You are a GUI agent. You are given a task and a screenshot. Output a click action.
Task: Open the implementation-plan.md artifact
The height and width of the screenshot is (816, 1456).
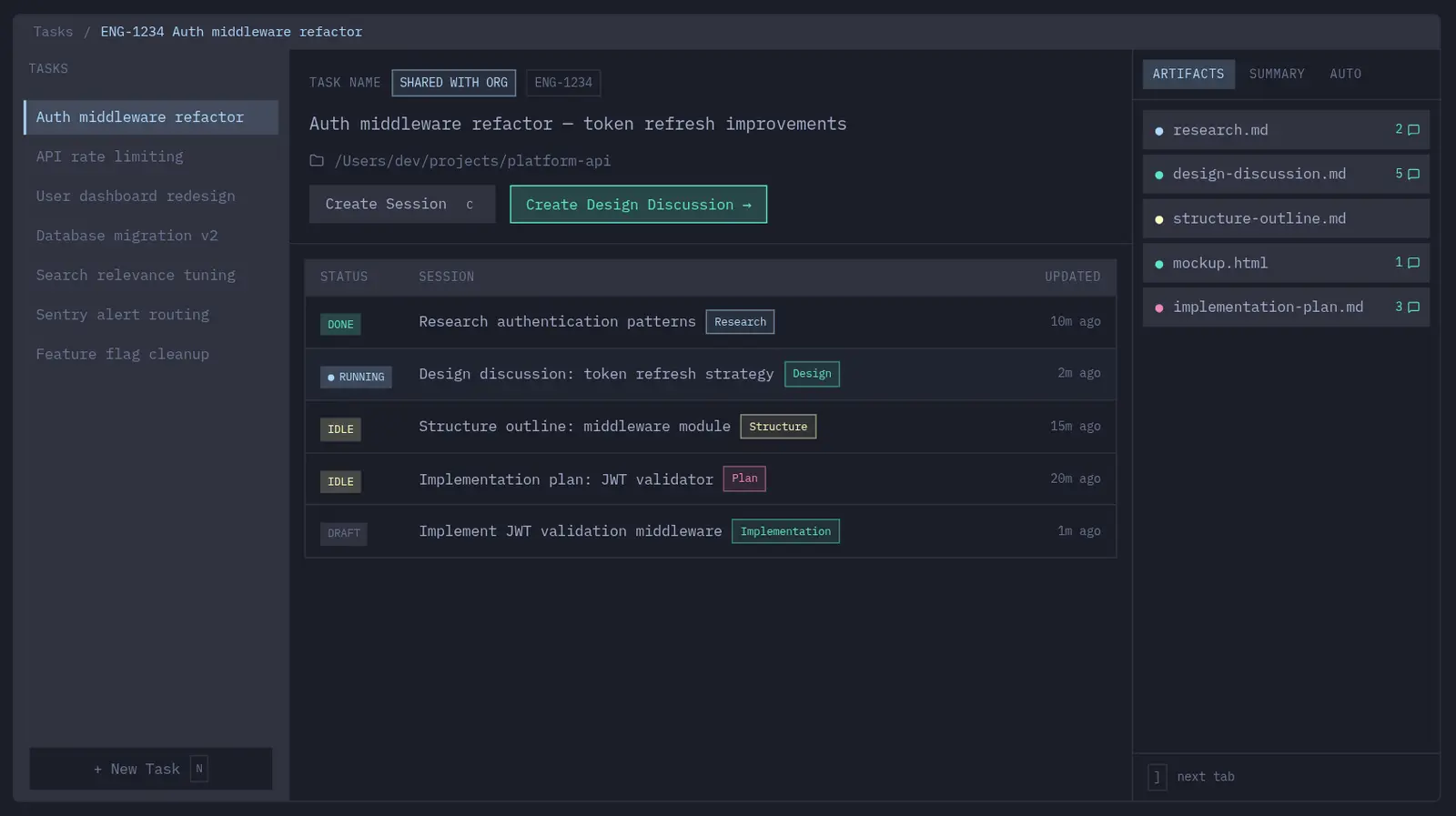click(x=1286, y=307)
